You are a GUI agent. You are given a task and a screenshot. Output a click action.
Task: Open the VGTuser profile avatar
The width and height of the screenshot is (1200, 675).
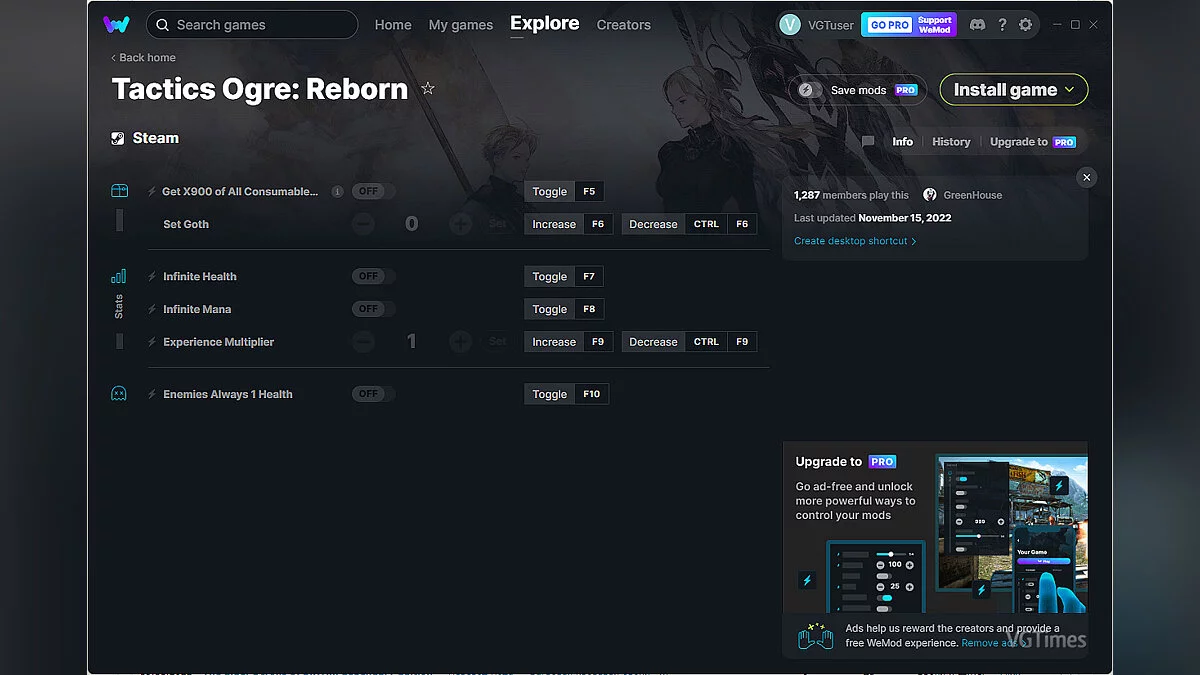790,25
